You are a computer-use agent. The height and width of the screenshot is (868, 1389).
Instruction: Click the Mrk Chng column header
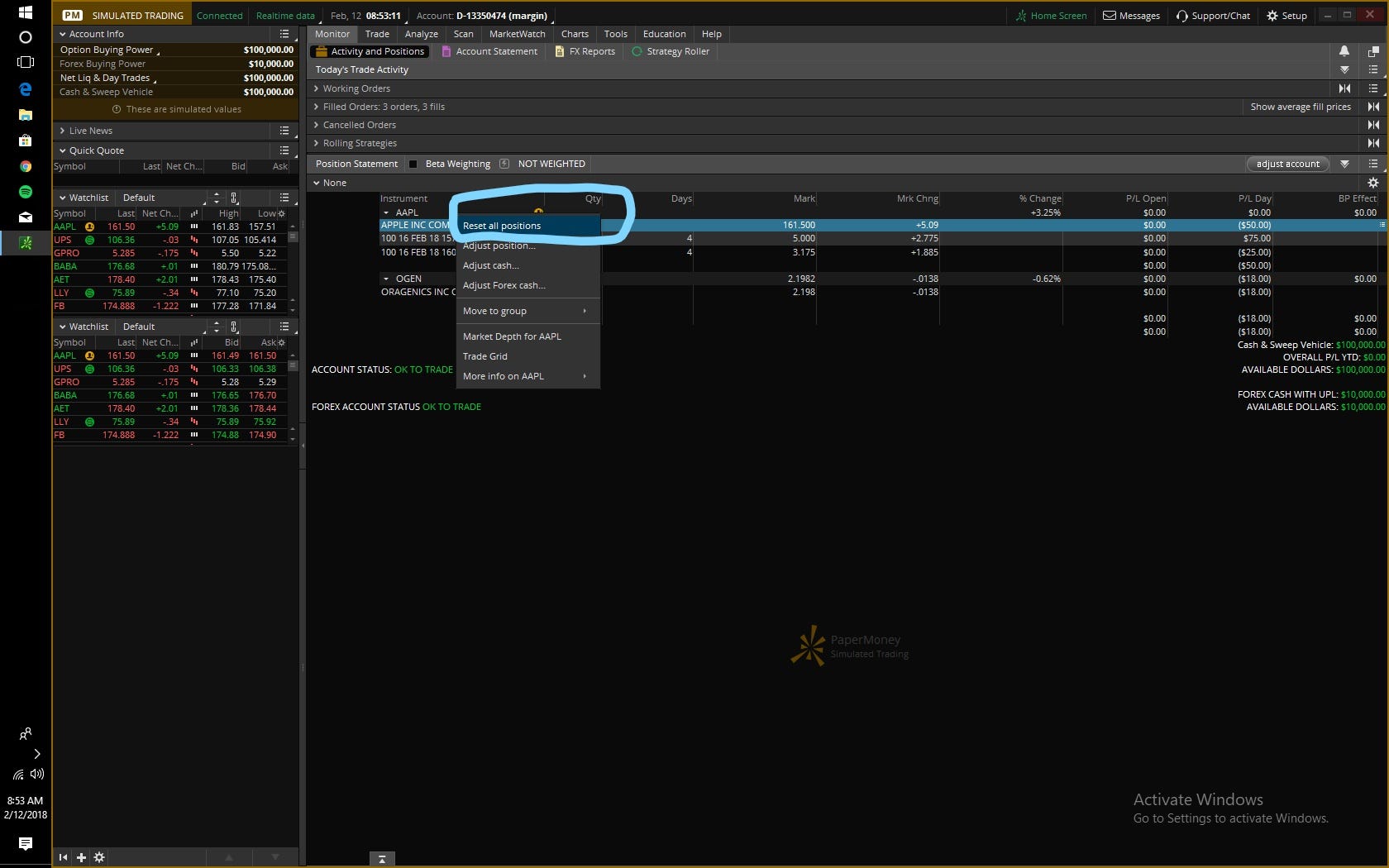917,198
